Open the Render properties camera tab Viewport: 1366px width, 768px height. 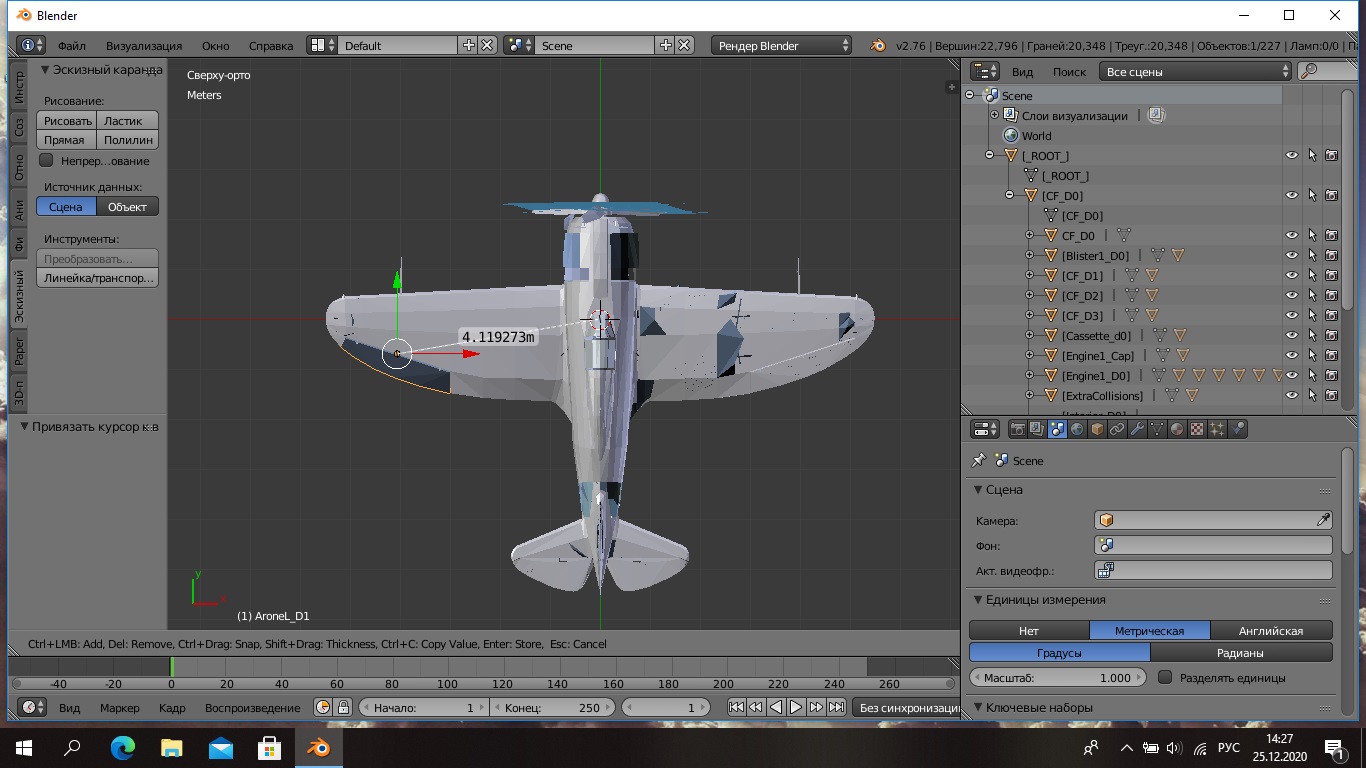point(1018,430)
